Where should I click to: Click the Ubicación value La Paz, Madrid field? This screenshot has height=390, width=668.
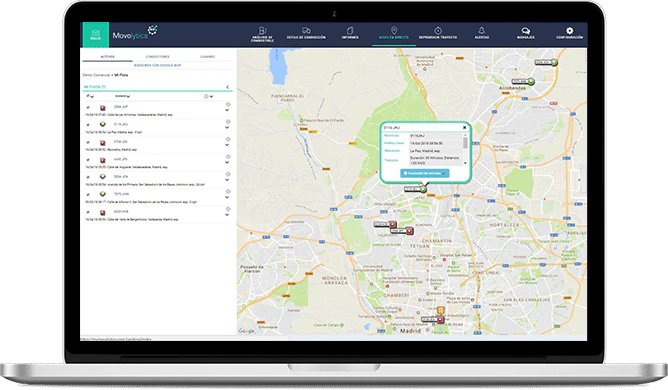point(435,151)
